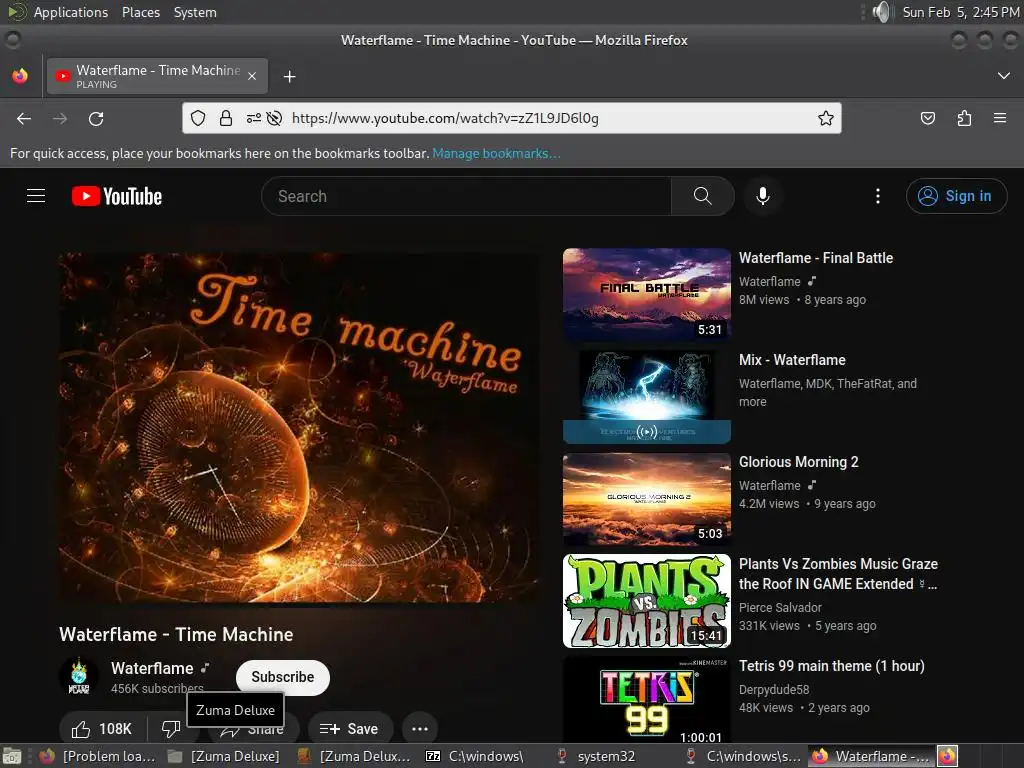
Task: Open Firefox application menu
Action: (1000, 118)
